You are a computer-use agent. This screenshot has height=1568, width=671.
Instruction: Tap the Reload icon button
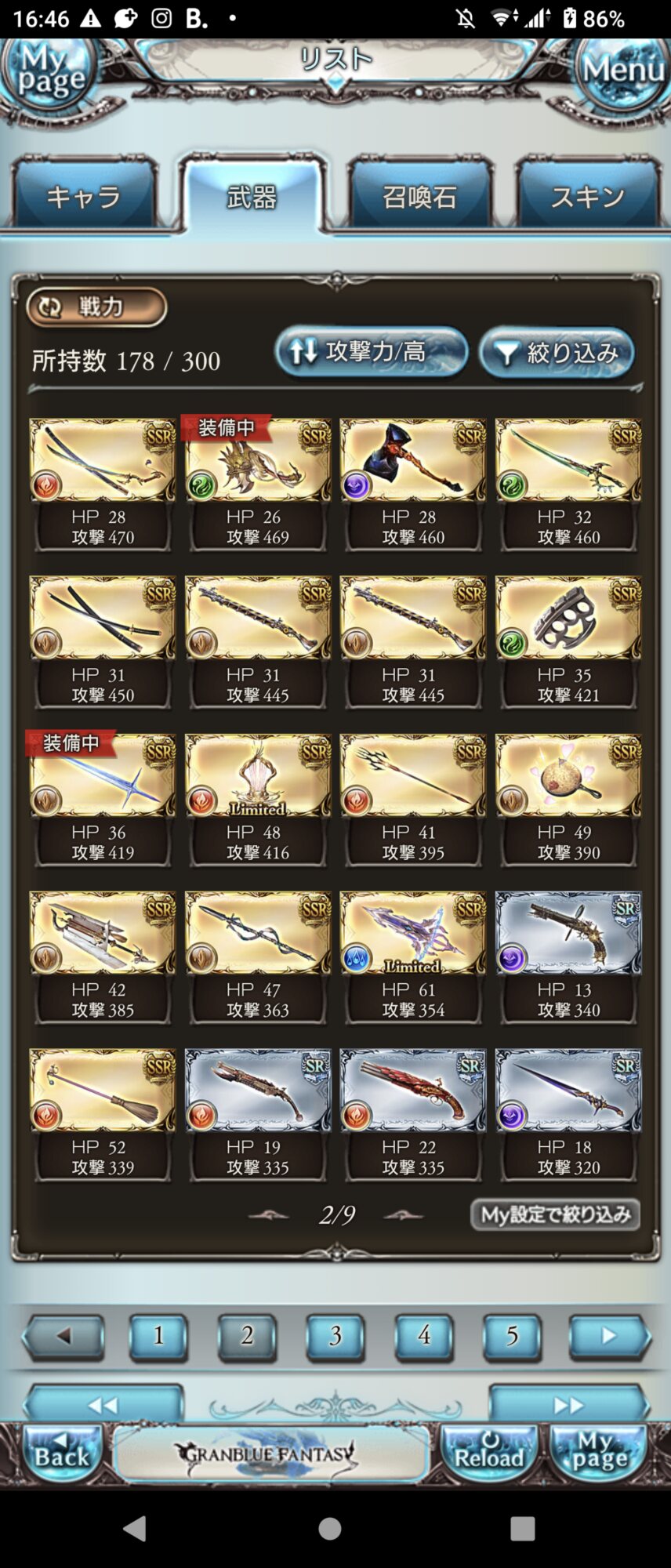click(x=489, y=1454)
